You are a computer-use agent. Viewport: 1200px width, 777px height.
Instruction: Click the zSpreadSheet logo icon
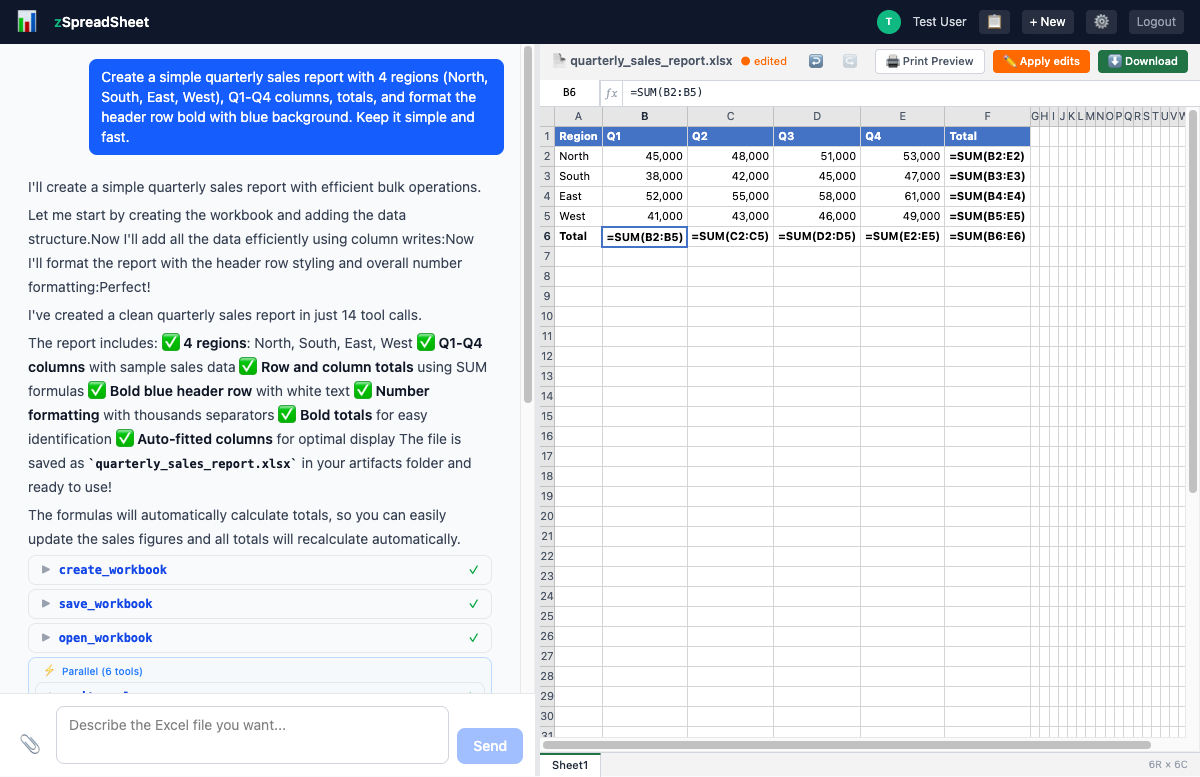(x=25, y=20)
